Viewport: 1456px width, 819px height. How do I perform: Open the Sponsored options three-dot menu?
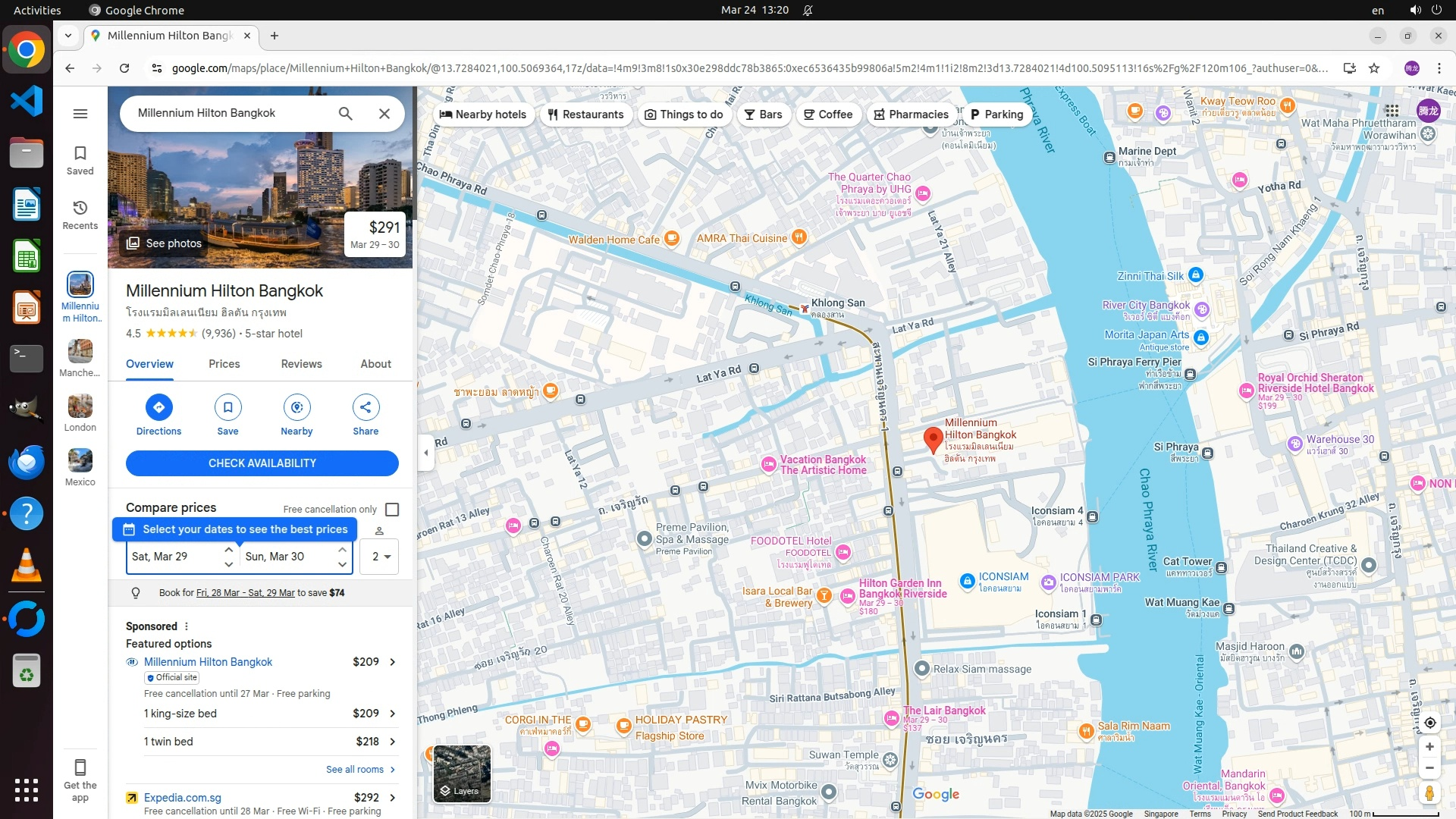(187, 626)
